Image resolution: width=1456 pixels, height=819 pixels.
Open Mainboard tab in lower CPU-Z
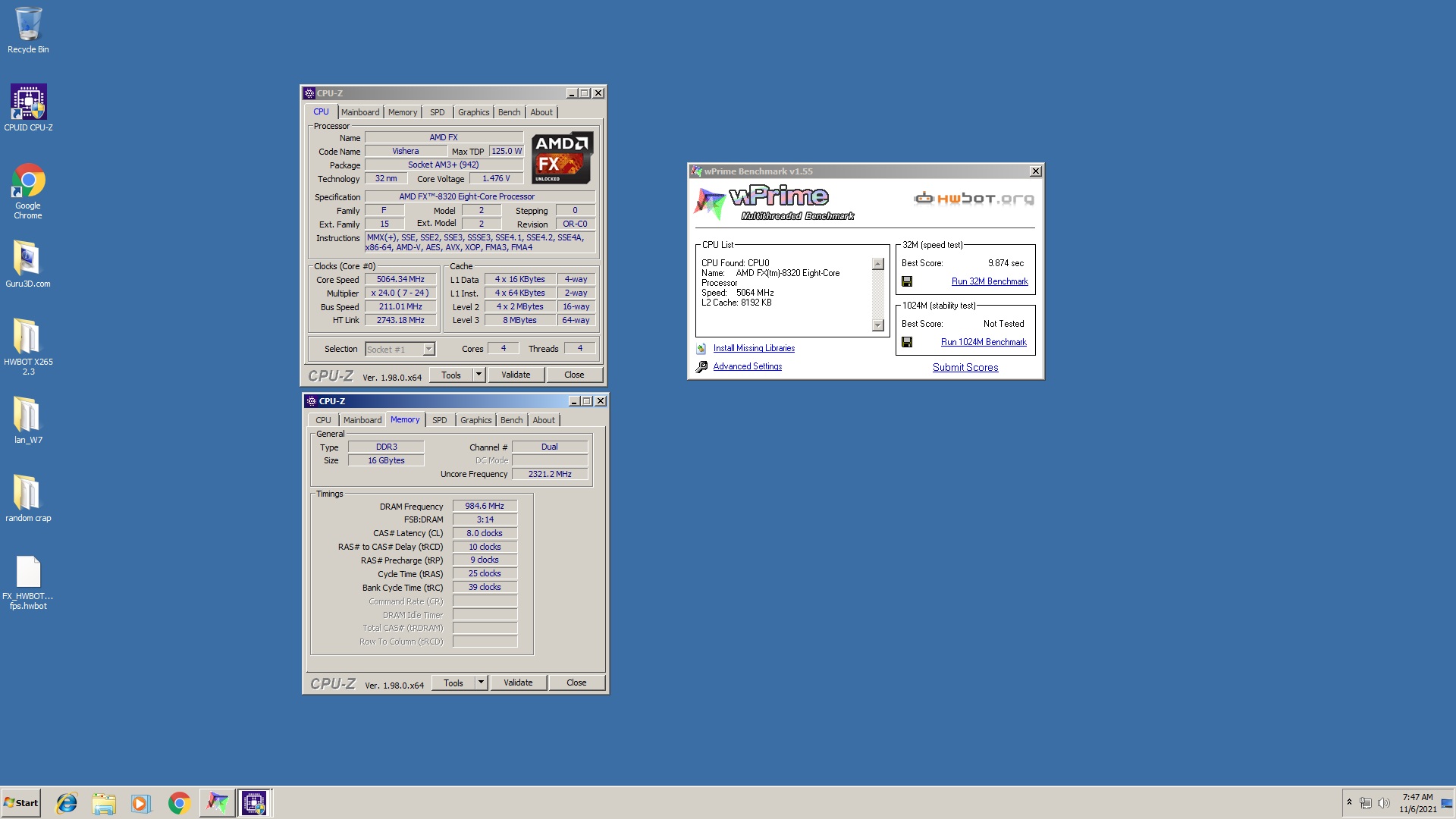pyautogui.click(x=362, y=420)
